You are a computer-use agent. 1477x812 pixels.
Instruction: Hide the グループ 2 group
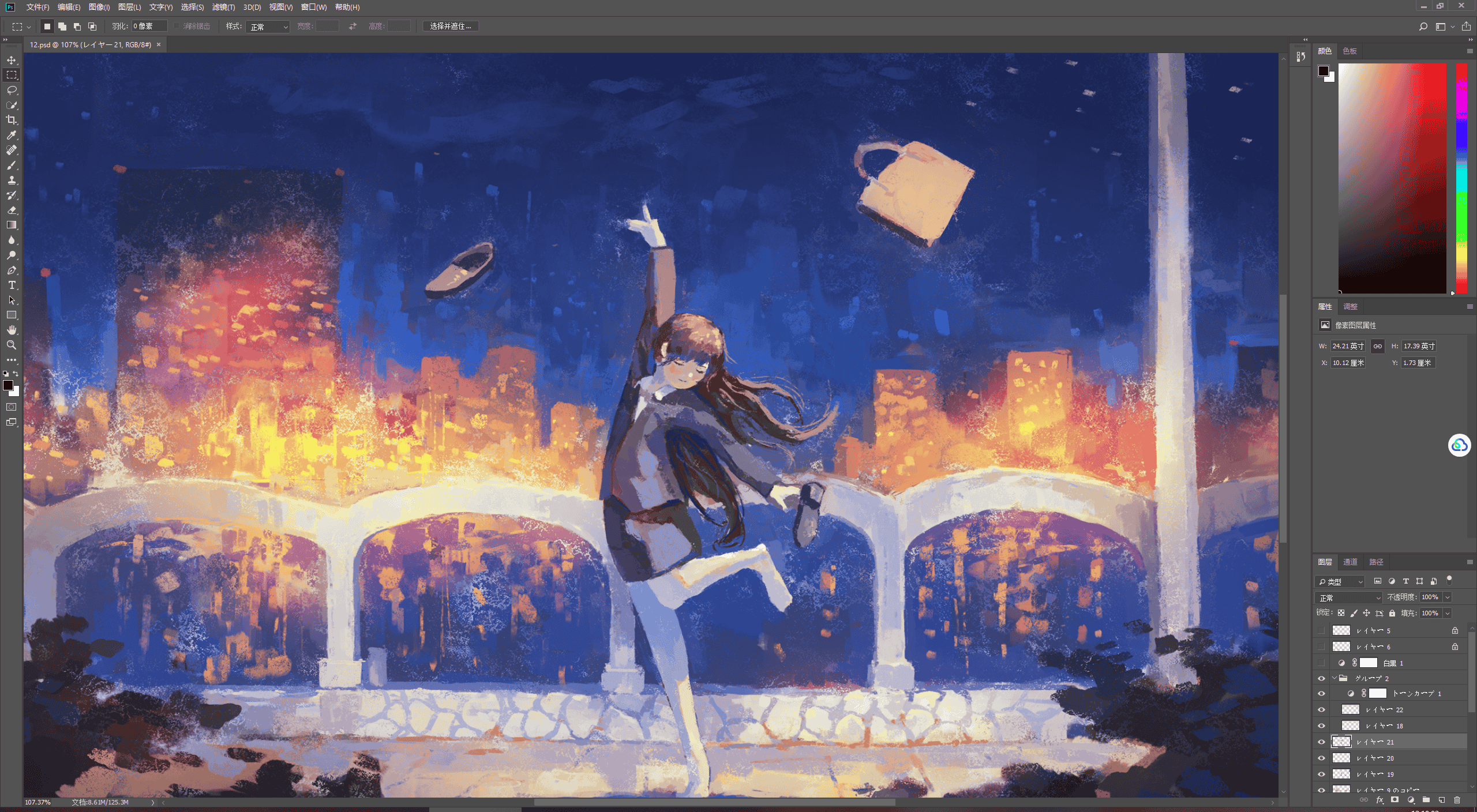pyautogui.click(x=1321, y=678)
